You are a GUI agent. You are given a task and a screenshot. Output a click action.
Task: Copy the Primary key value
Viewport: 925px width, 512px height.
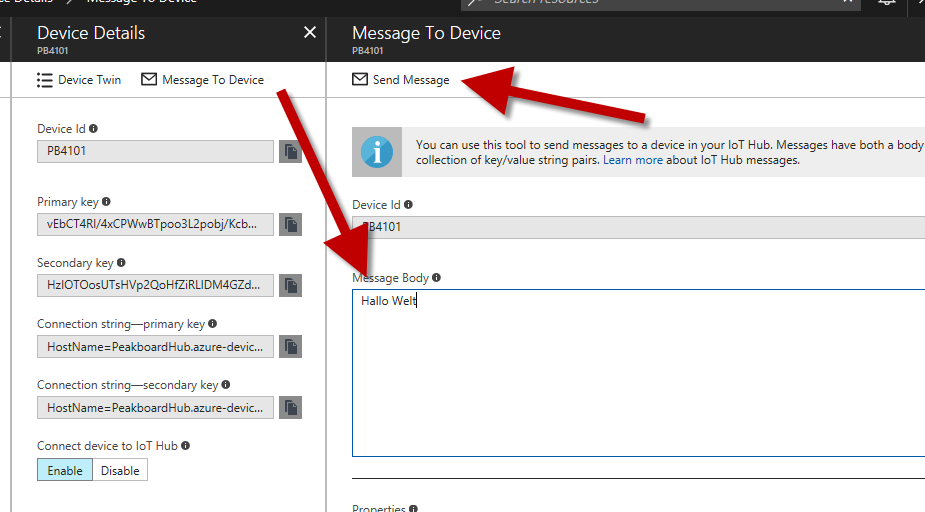tap(290, 224)
